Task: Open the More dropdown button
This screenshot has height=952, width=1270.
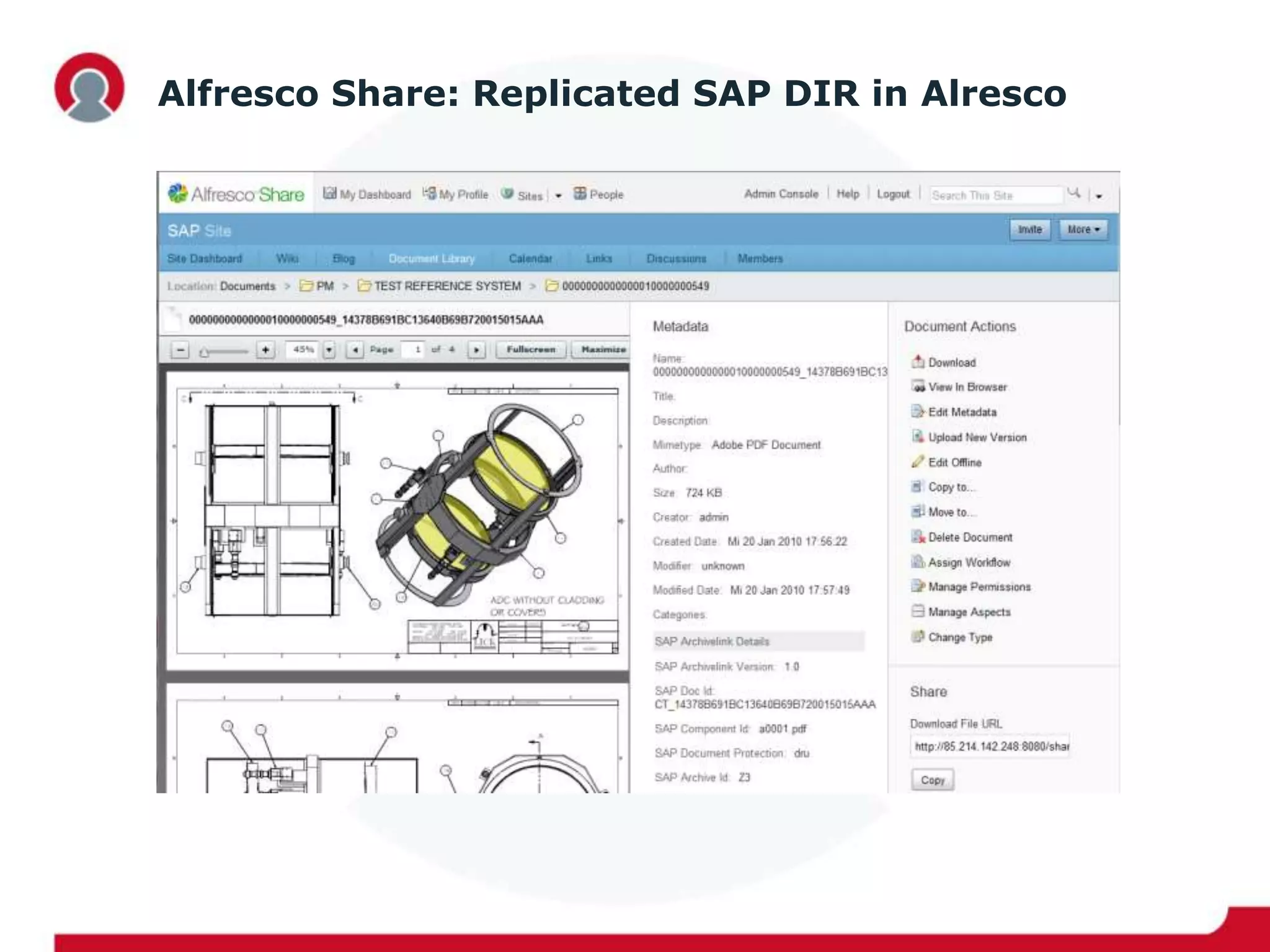Action: 1083,229
